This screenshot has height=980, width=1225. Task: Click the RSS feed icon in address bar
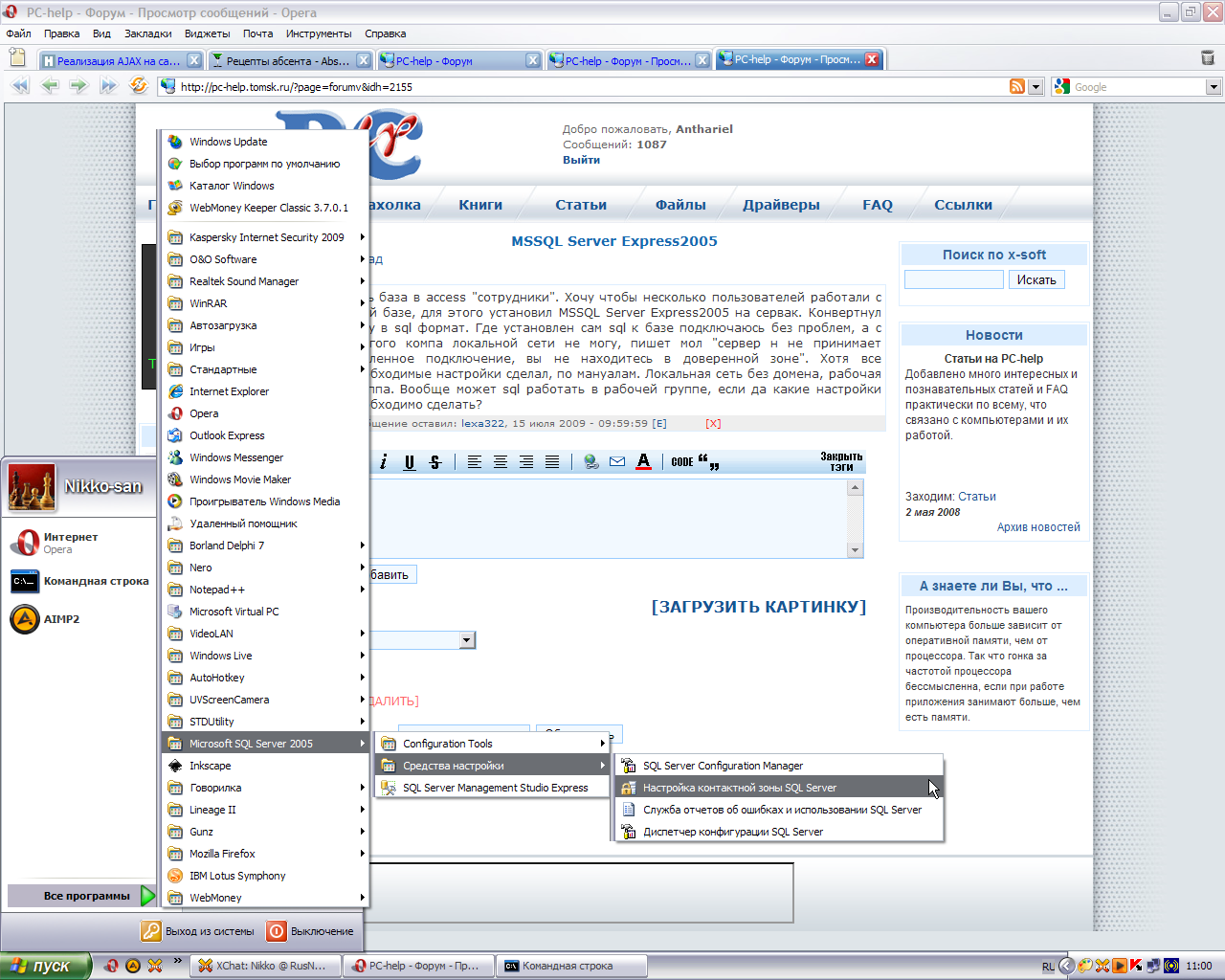click(1017, 87)
